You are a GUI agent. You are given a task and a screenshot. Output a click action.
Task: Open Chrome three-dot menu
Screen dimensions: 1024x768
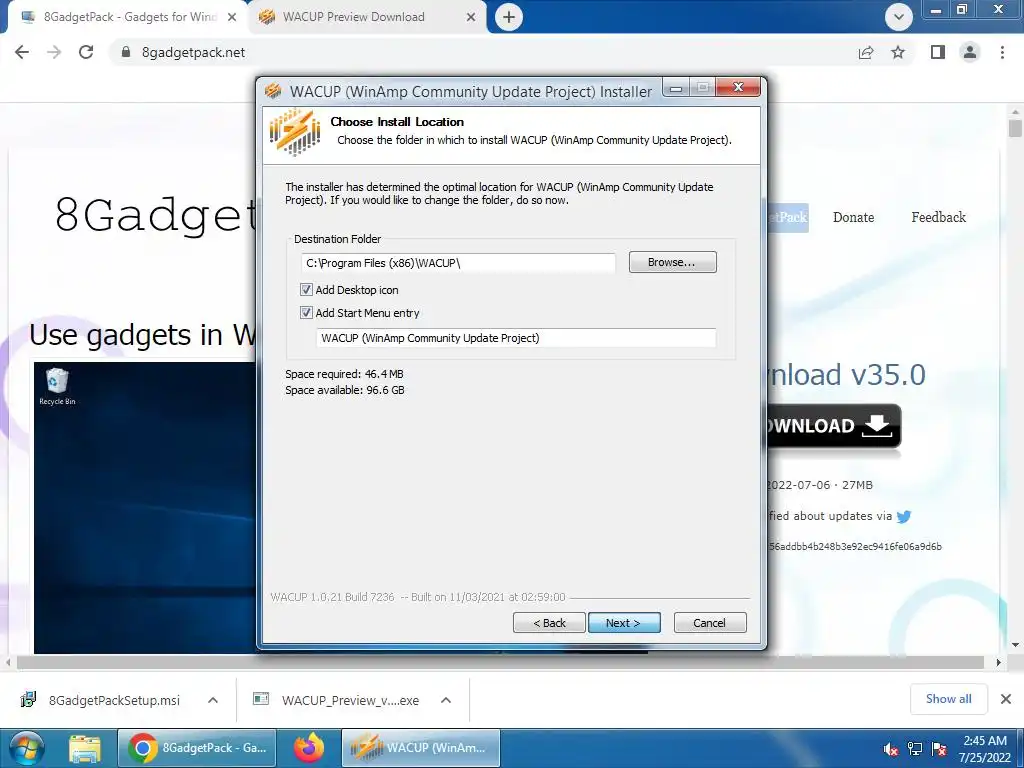tap(1002, 52)
